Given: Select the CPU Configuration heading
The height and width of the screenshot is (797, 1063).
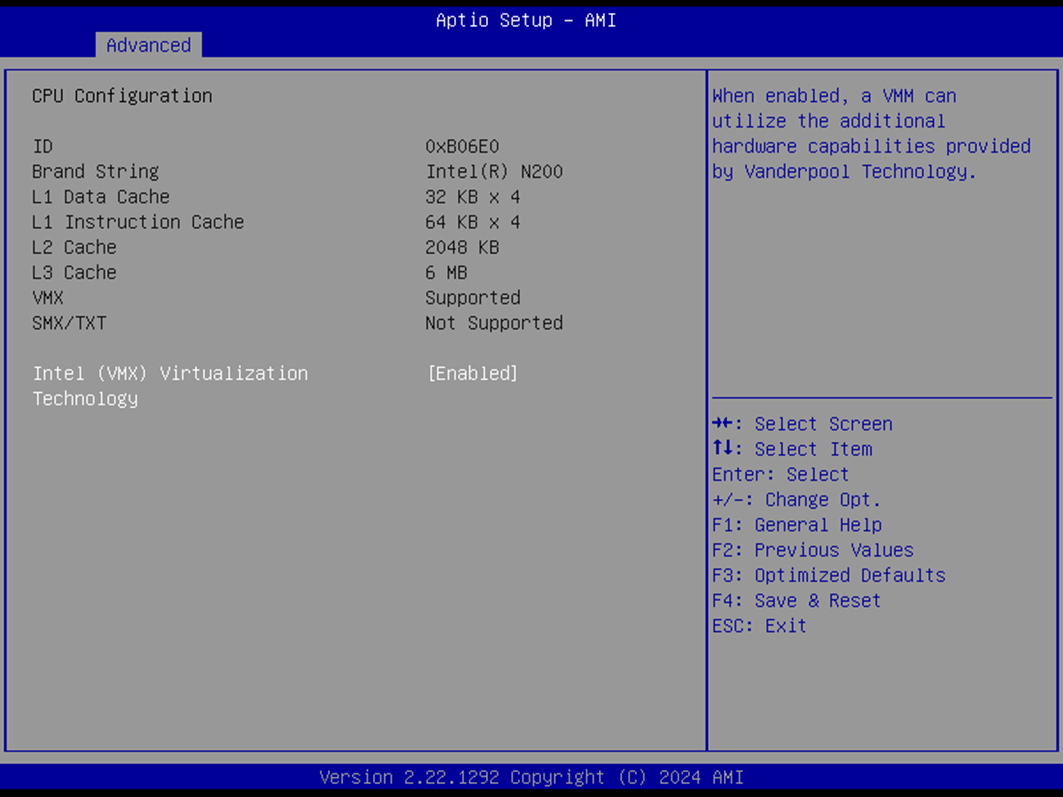Looking at the screenshot, I should 122,95.
